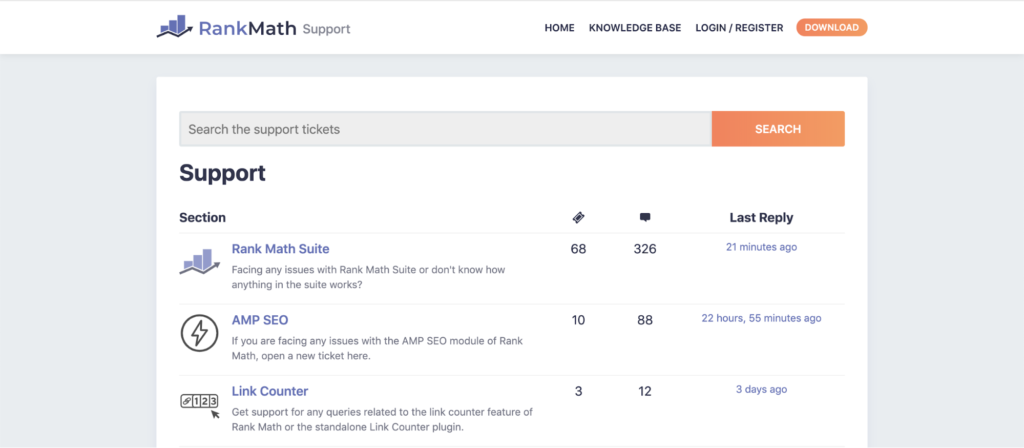Click the Link Counter description text
This screenshot has width=1024, height=448.
tap(383, 420)
